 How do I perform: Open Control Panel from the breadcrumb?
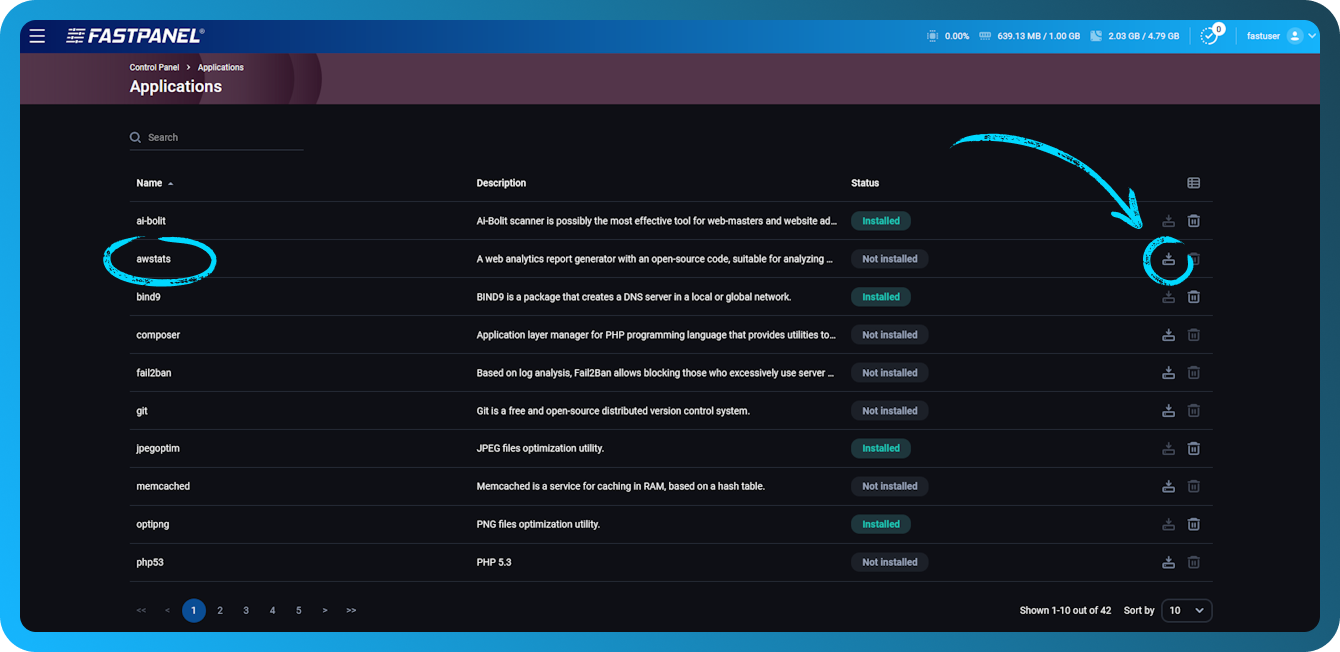tap(154, 67)
